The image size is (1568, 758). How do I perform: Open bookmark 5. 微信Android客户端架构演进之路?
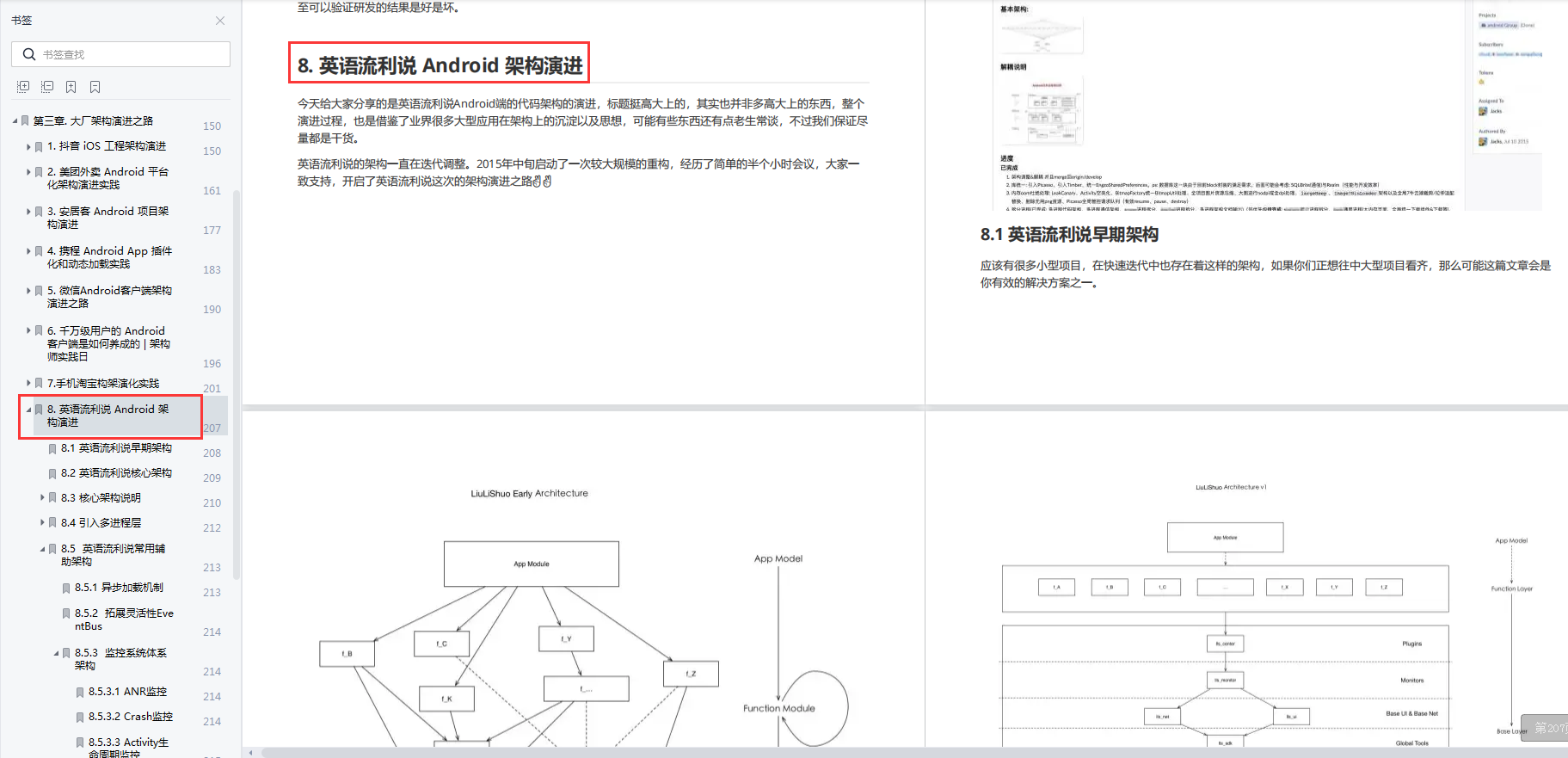(109, 297)
